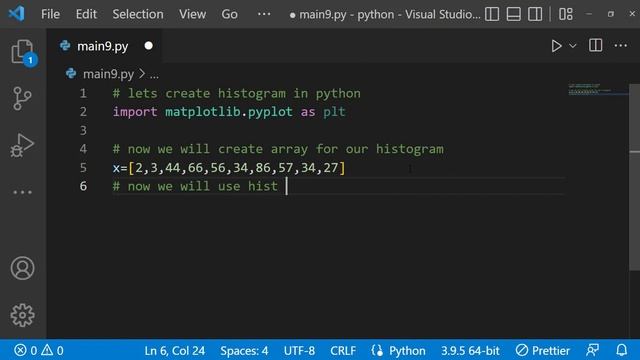Viewport: 640px width, 360px height.
Task: Change the CRLF end of line sequence
Action: click(343, 351)
